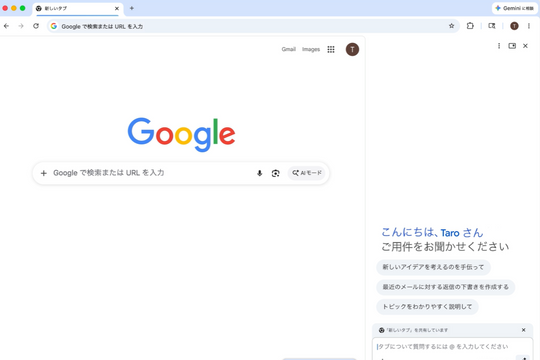The image size is (540, 360).
Task: Search by image with Lens icon
Action: 276,173
